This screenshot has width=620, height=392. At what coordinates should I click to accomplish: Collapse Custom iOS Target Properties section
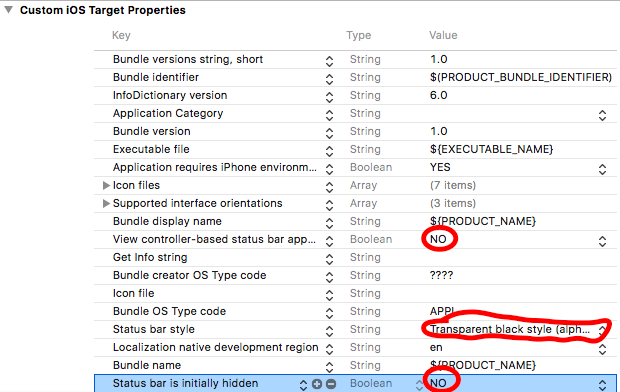point(8,10)
